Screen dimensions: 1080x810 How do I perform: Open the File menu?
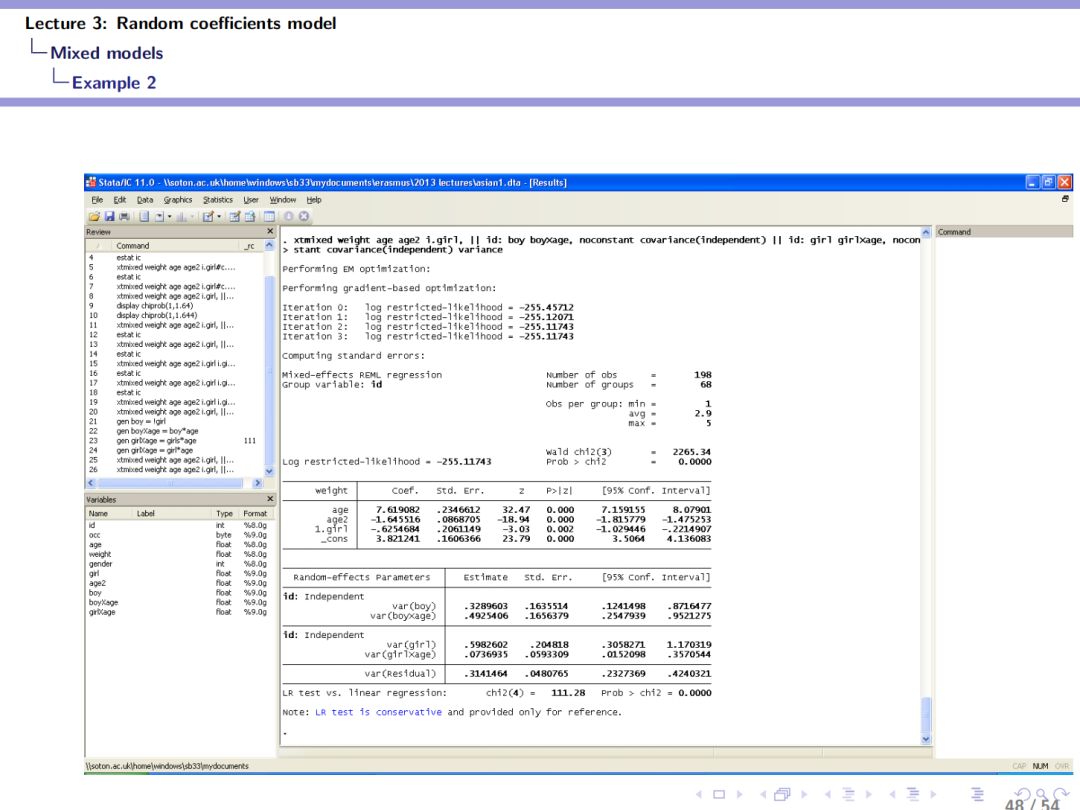pyautogui.click(x=97, y=200)
